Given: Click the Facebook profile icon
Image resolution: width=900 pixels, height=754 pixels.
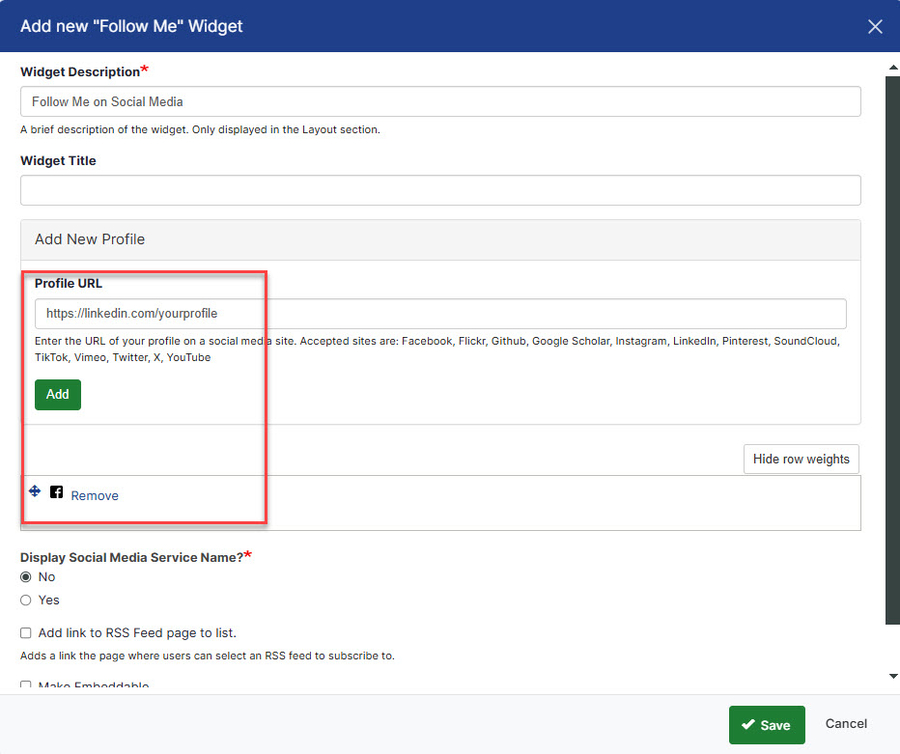Looking at the screenshot, I should click(x=57, y=492).
